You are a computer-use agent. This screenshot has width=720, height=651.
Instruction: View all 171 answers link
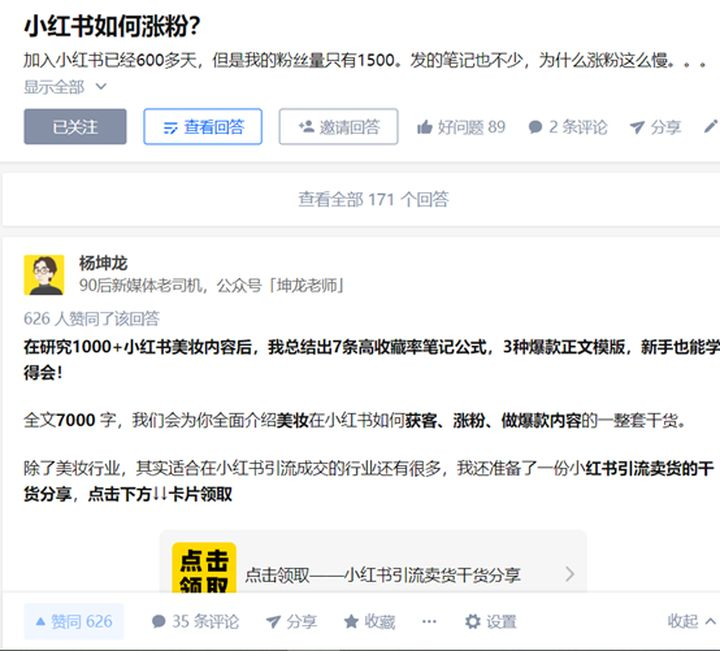(x=373, y=200)
